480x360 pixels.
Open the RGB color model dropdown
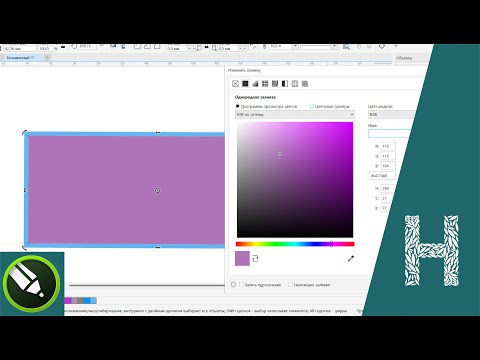(x=392, y=114)
